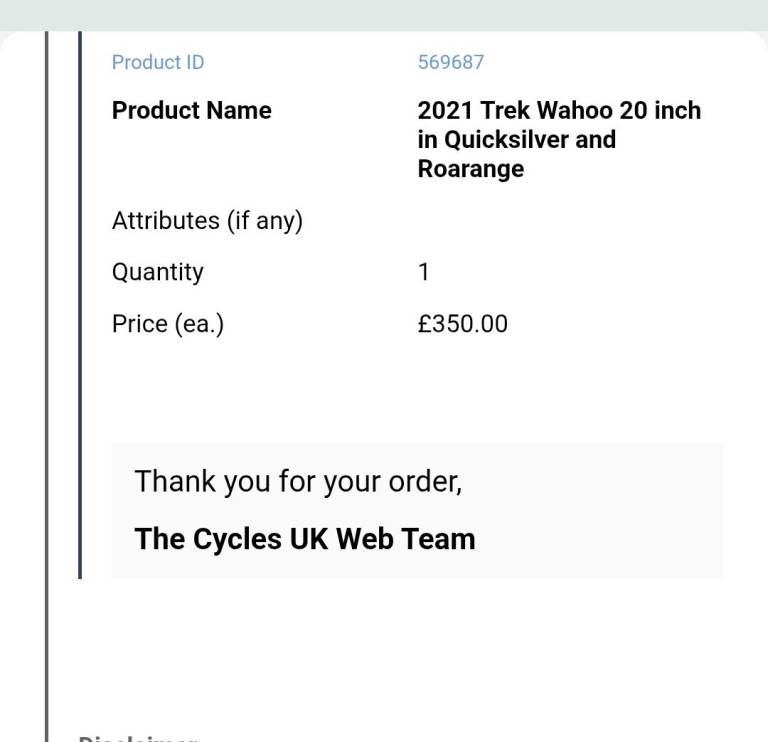Image resolution: width=768 pixels, height=742 pixels.
Task: Click the Thank you for your order text
Action: (298, 481)
